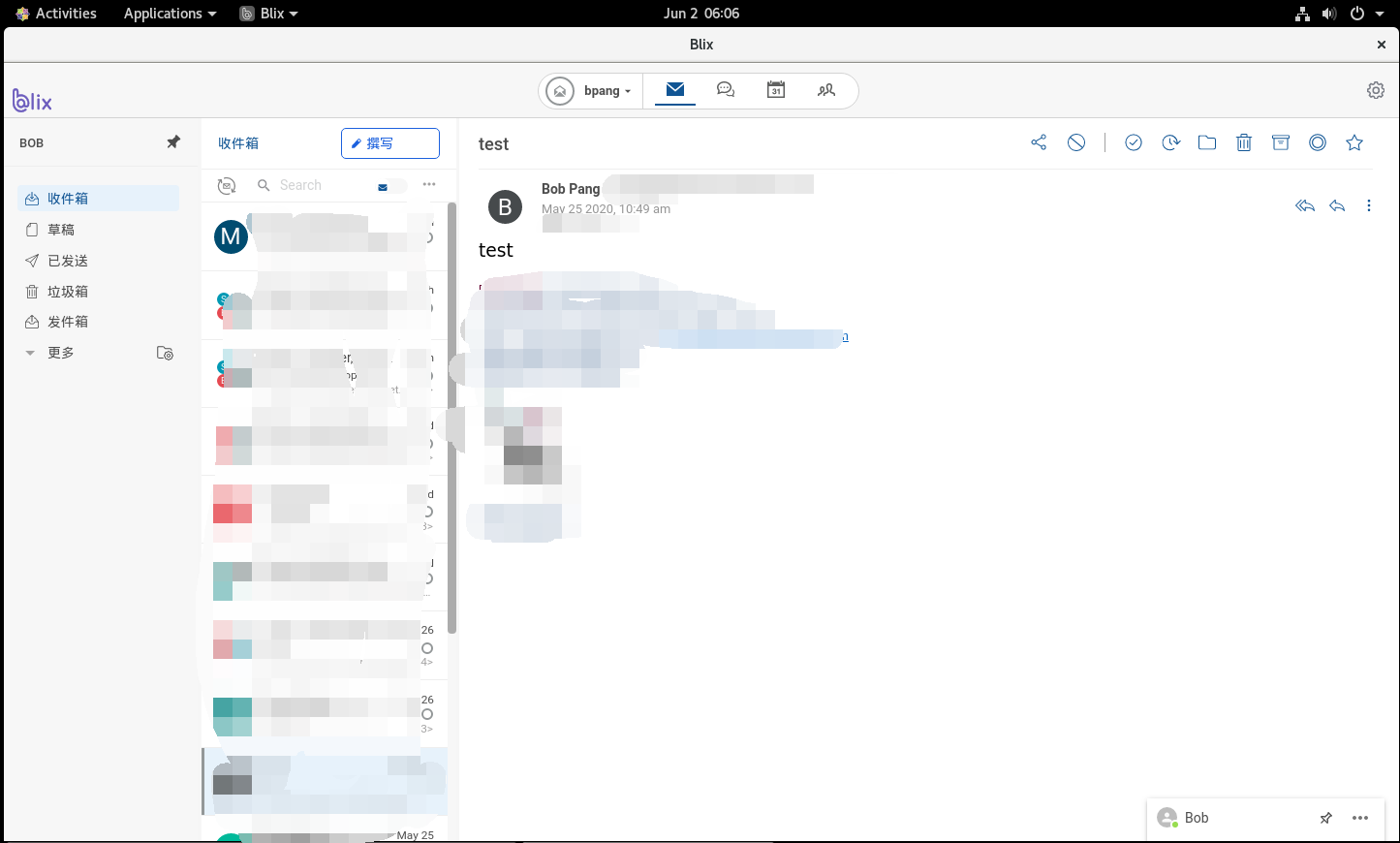1400x843 pixels.
Task: Open the Blix app menu in top bar
Action: (x=269, y=14)
